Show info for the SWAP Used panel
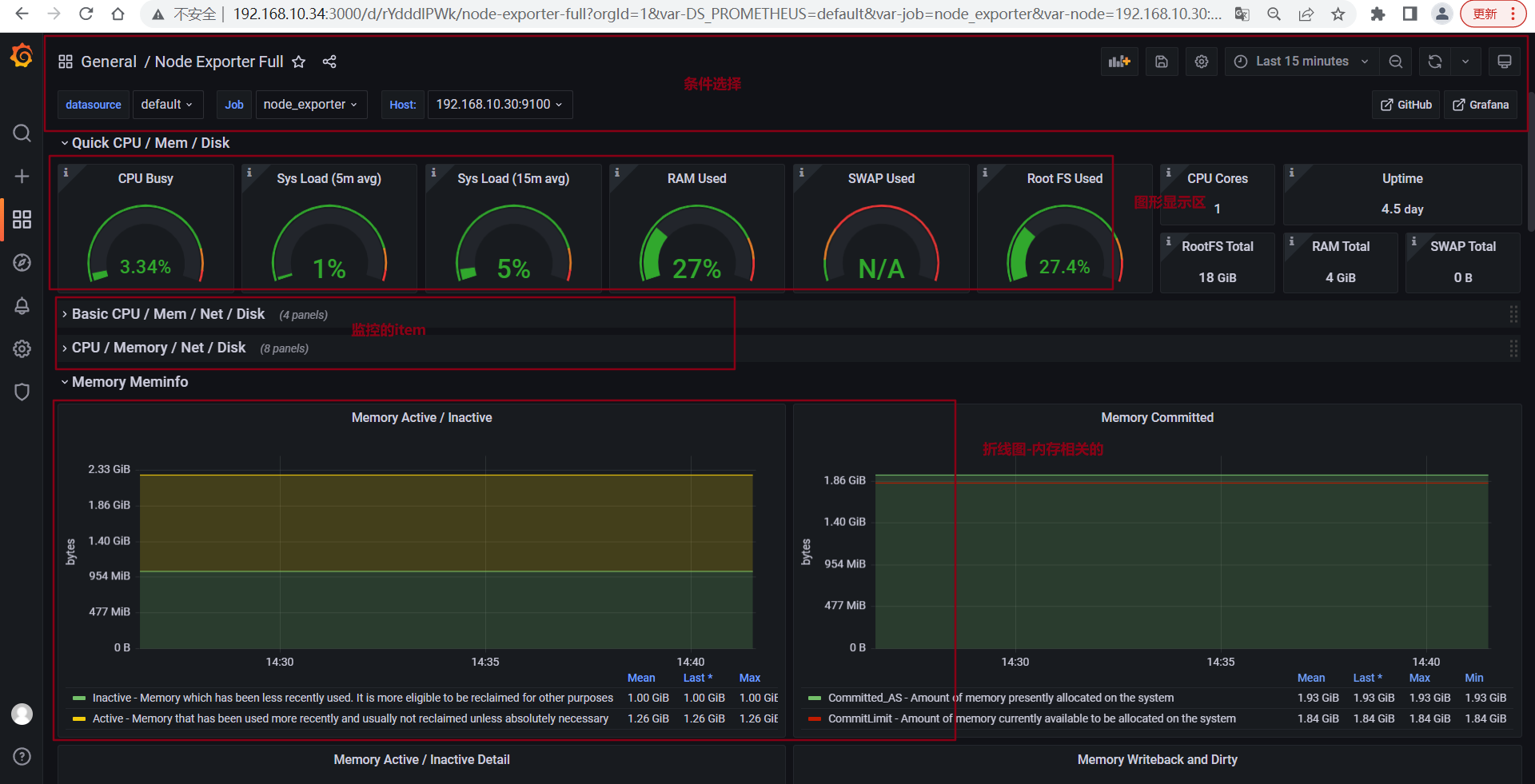This screenshot has width=1535, height=784. tap(802, 172)
